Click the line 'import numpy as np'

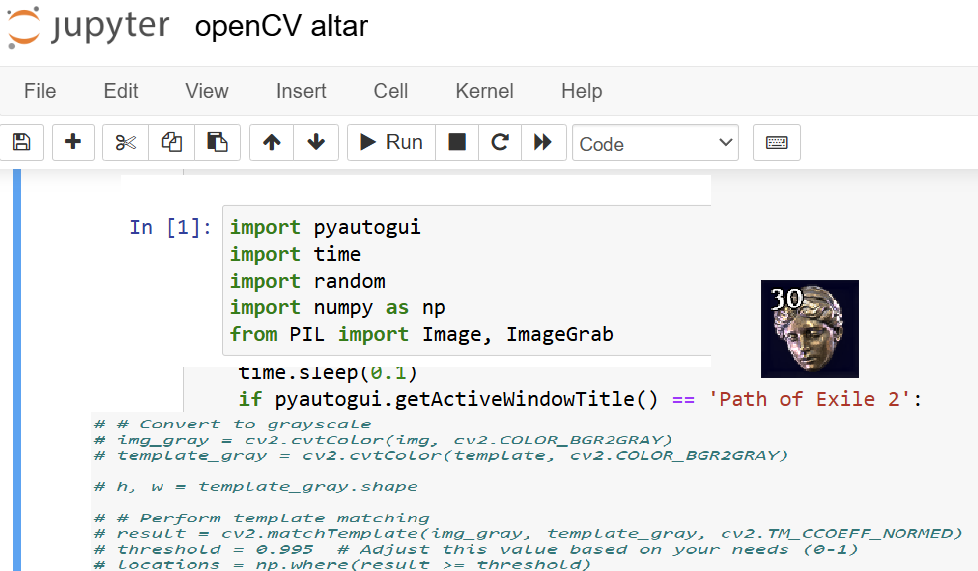tap(337, 307)
